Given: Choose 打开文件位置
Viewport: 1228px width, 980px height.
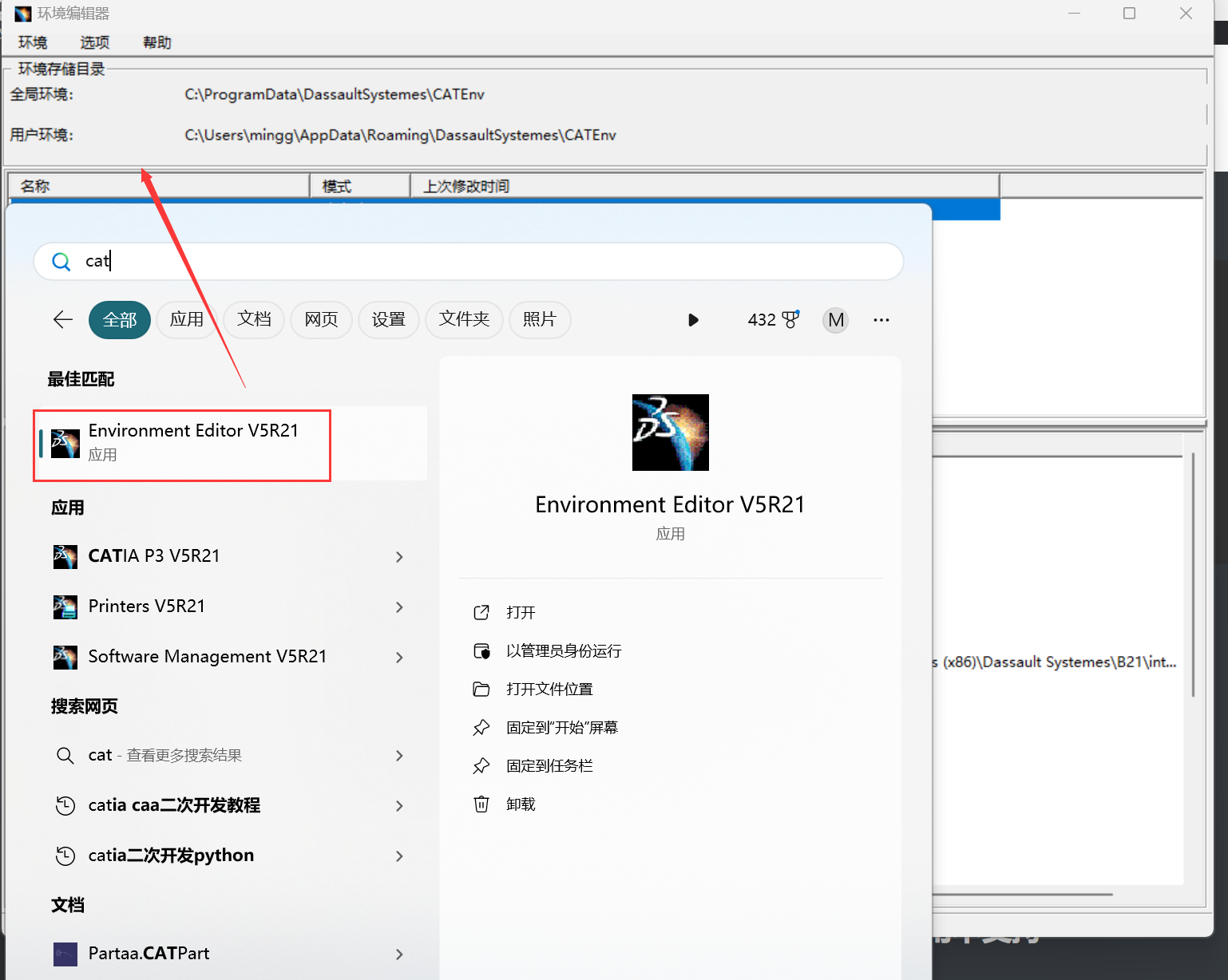Looking at the screenshot, I should (x=549, y=689).
